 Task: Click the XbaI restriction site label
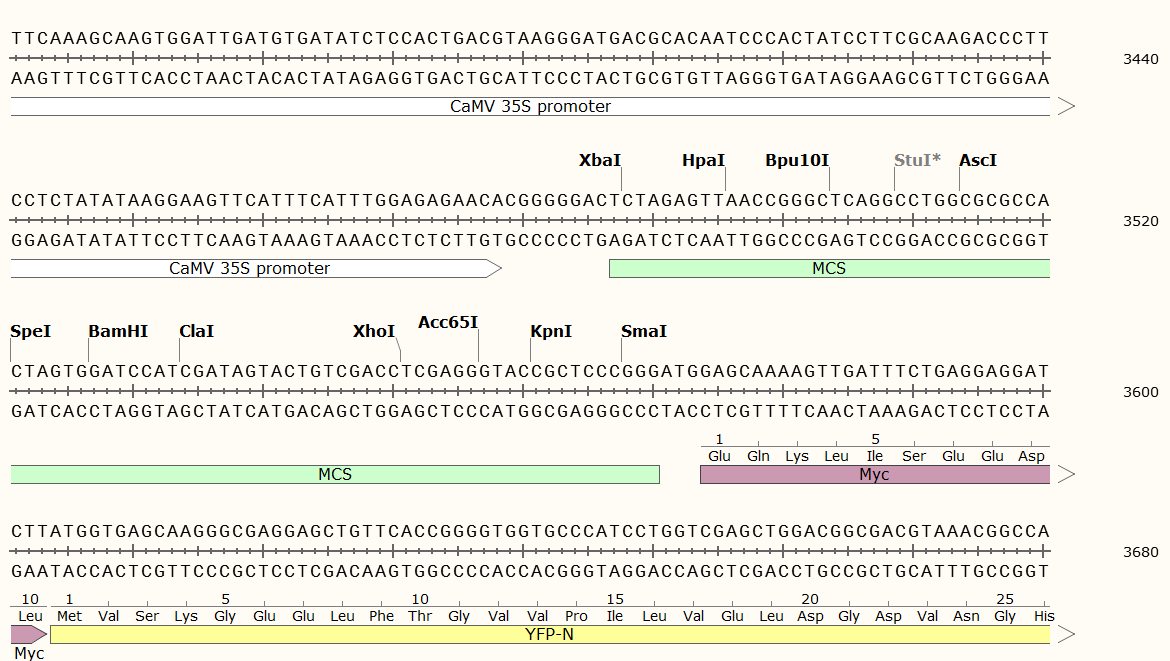600,160
